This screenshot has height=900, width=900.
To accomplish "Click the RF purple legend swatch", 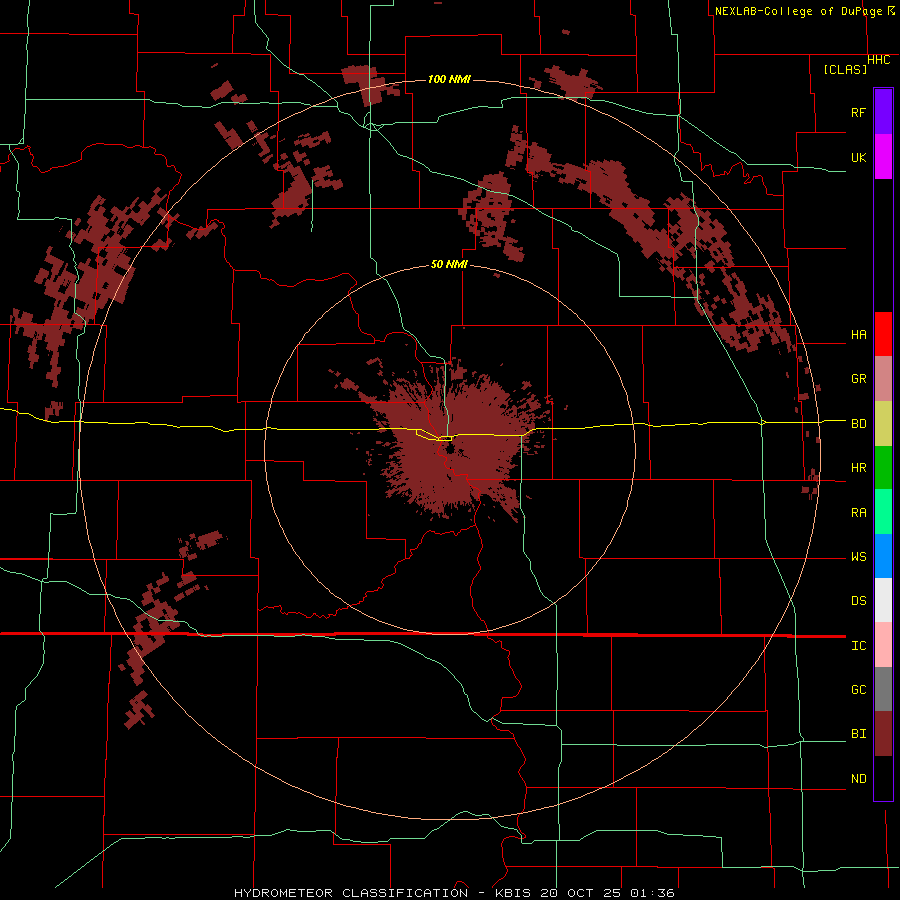I will pyautogui.click(x=883, y=112).
